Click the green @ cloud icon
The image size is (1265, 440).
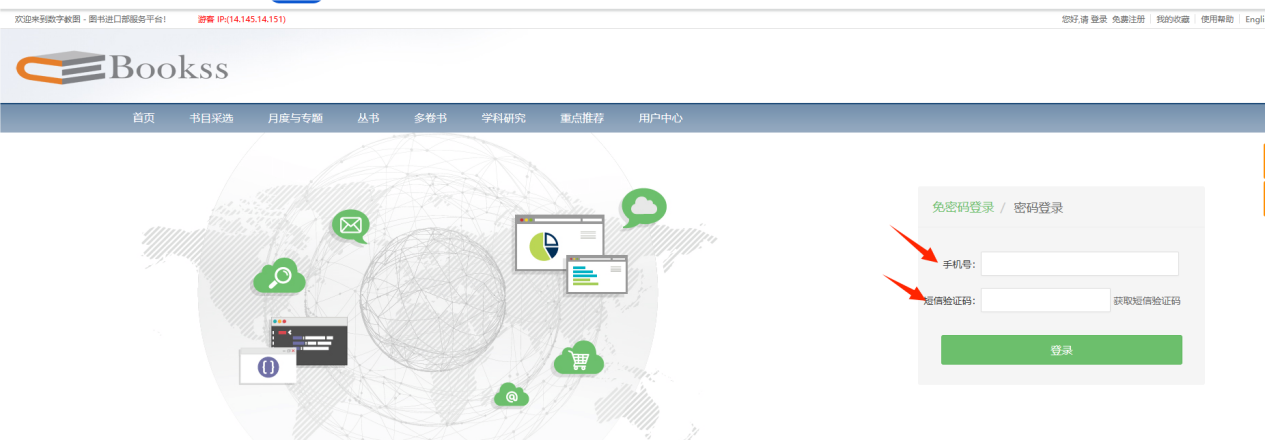[x=511, y=395]
